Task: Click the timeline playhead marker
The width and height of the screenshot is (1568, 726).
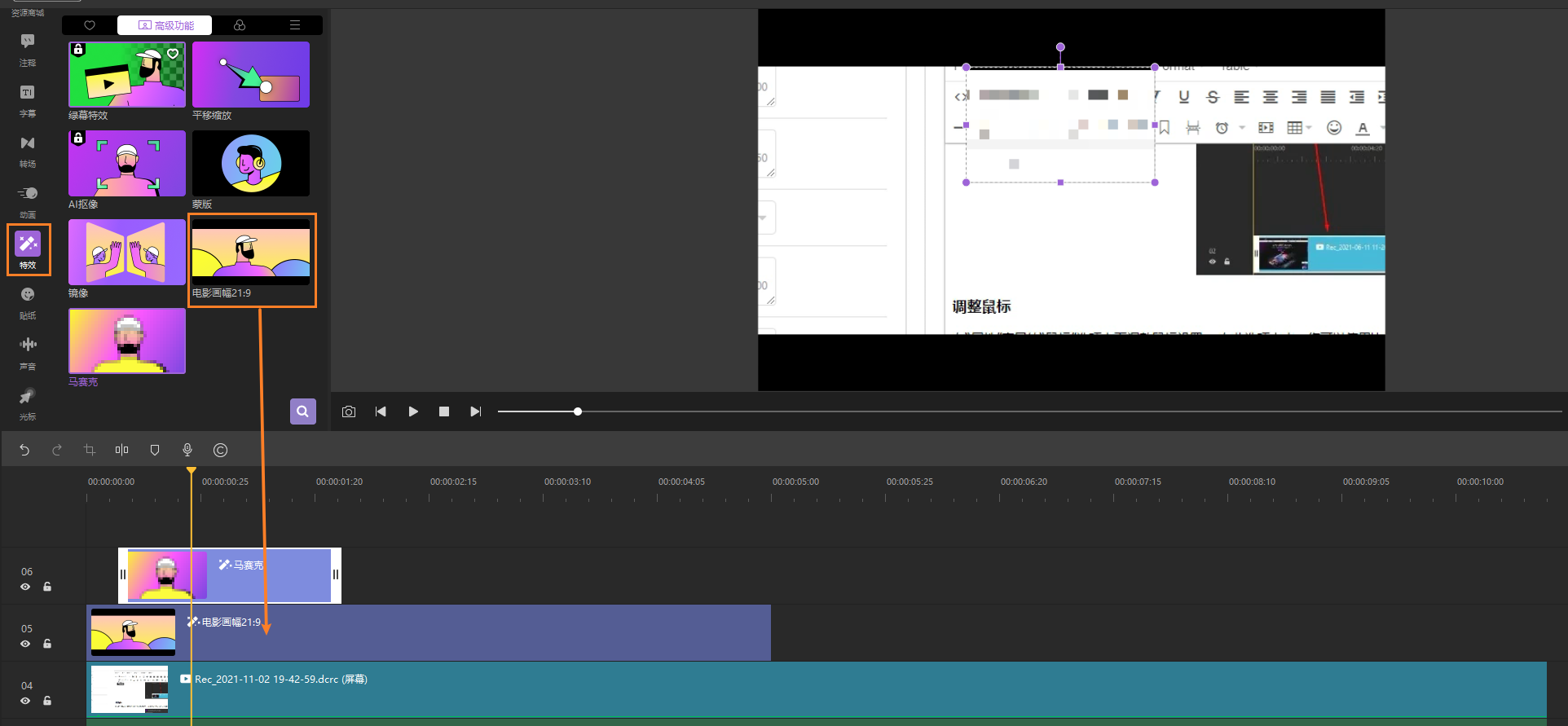Action: pos(191,470)
